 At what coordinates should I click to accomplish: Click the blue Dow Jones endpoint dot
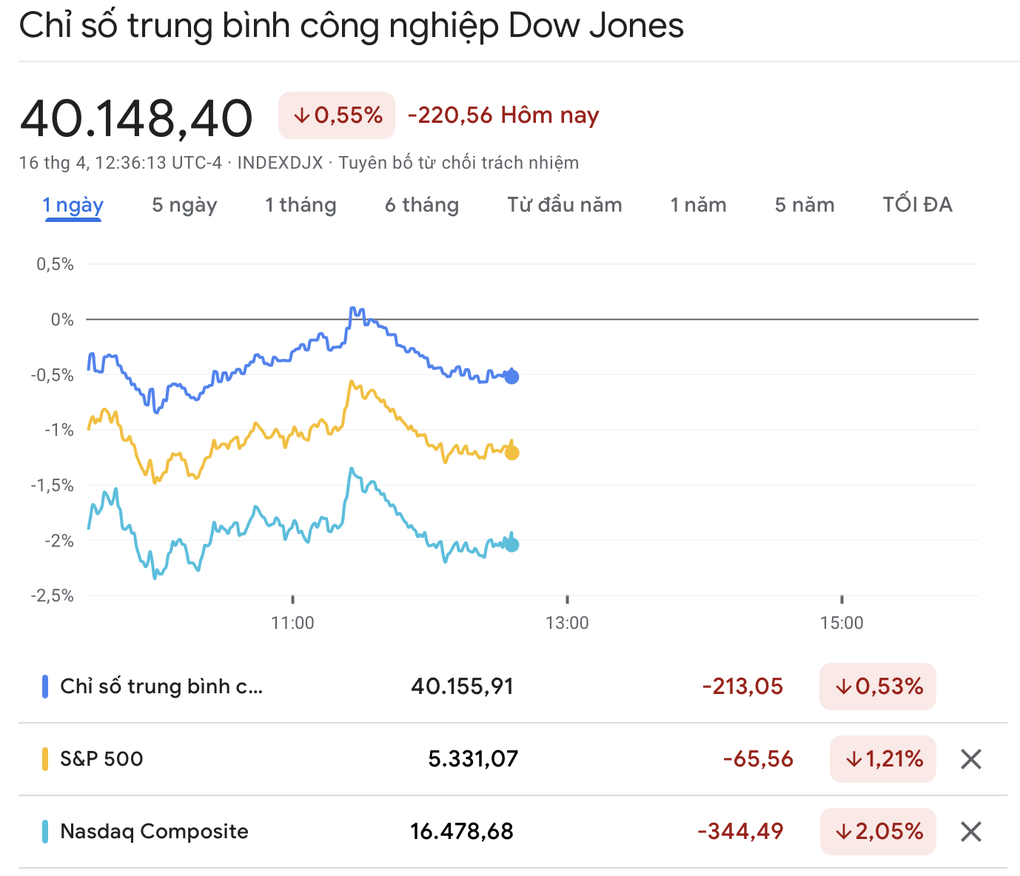(x=512, y=377)
